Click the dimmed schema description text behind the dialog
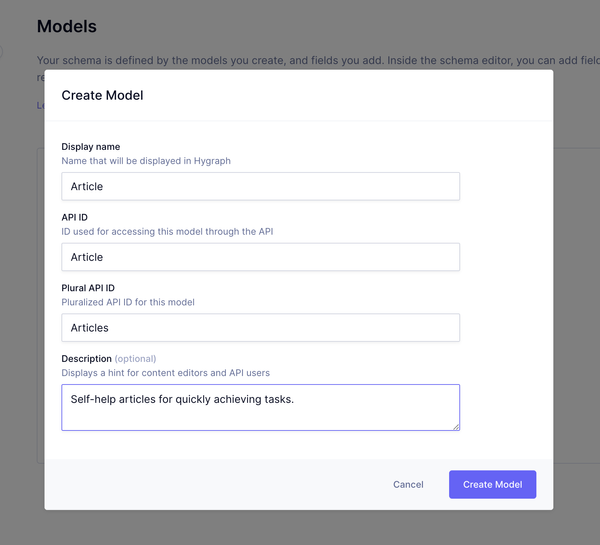This screenshot has width=600, height=545. 318,60
